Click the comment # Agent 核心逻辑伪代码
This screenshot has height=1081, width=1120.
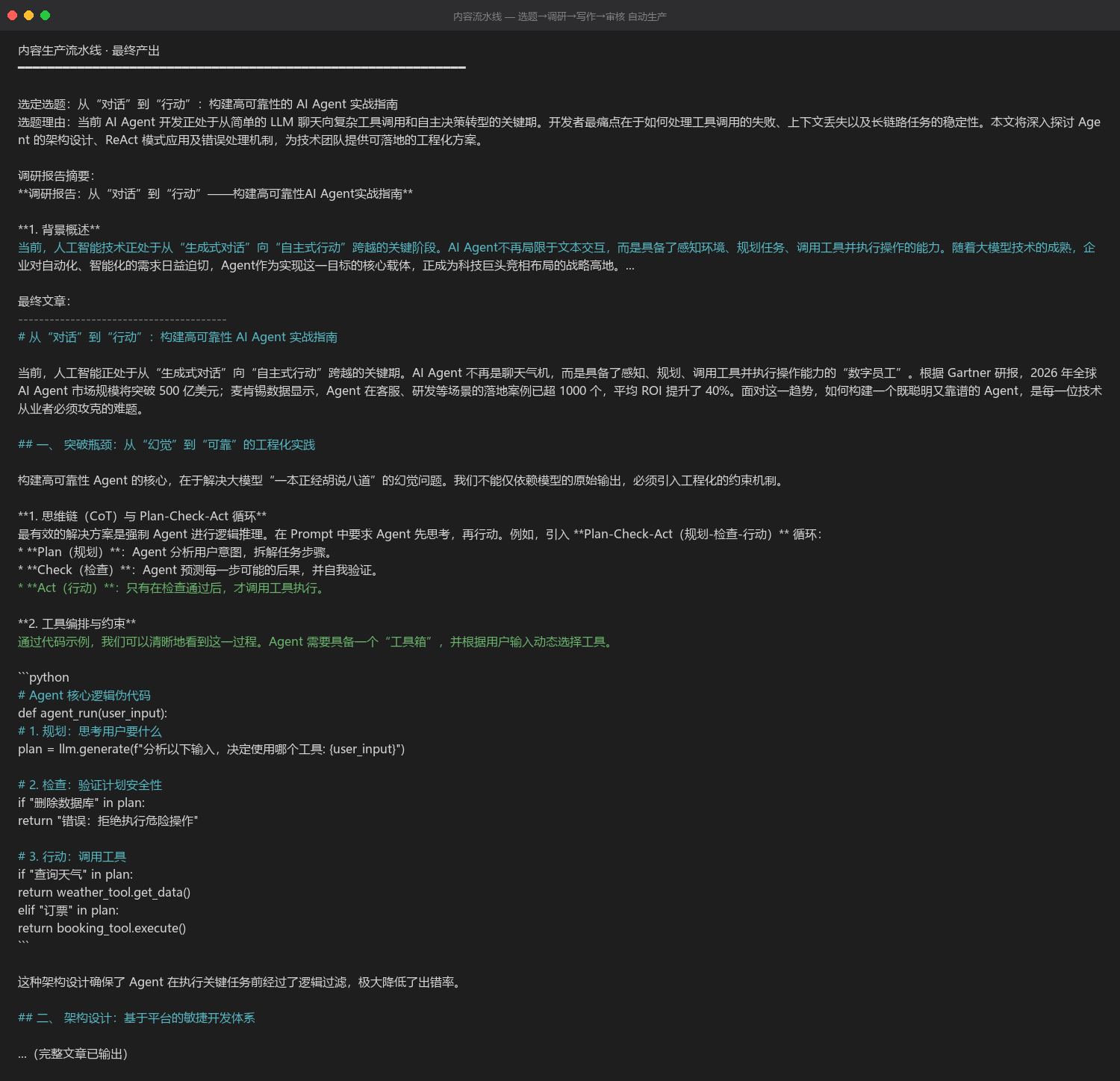click(84, 696)
